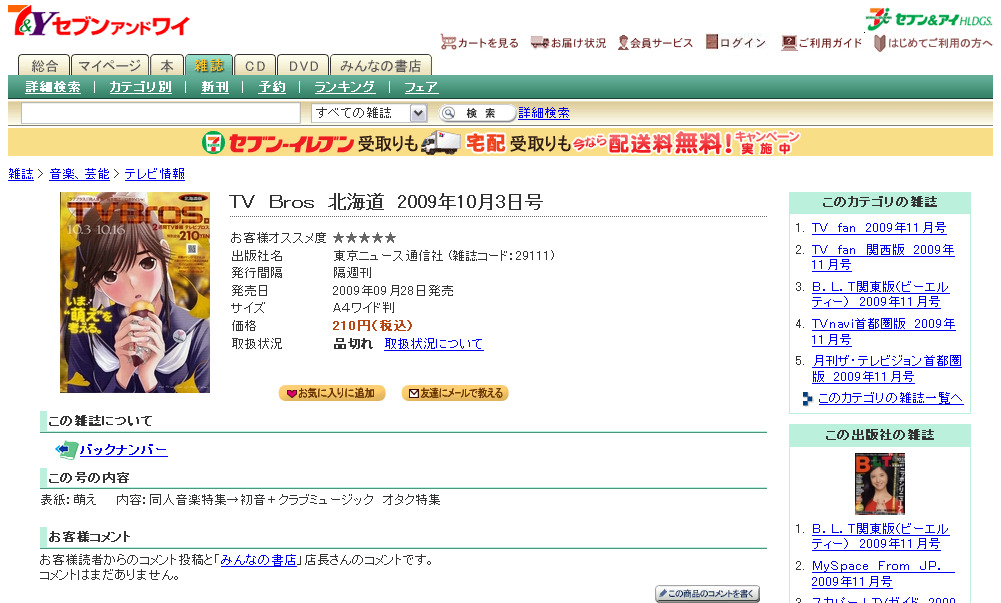The width and height of the screenshot is (1001, 603).
Task: Open B.L.T関東版 link in category list
Action: pyautogui.click(x=880, y=294)
